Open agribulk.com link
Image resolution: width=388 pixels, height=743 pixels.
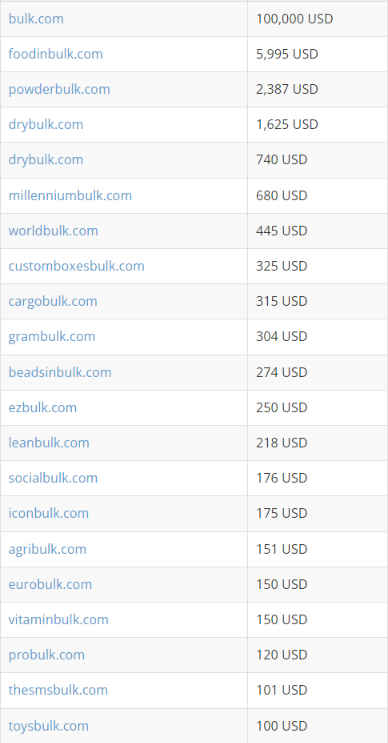47,549
